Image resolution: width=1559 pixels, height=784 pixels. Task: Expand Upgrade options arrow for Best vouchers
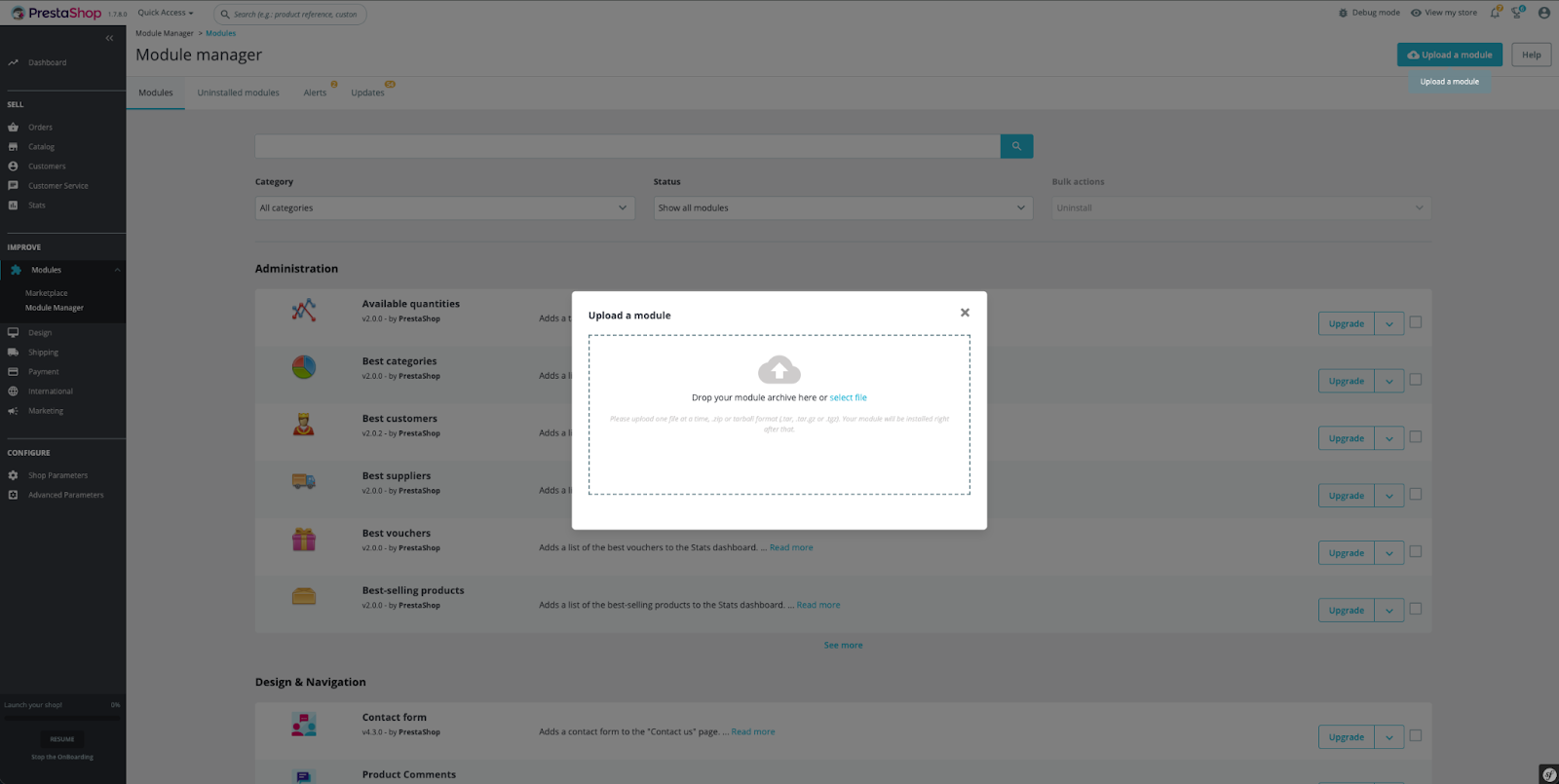(x=1388, y=553)
